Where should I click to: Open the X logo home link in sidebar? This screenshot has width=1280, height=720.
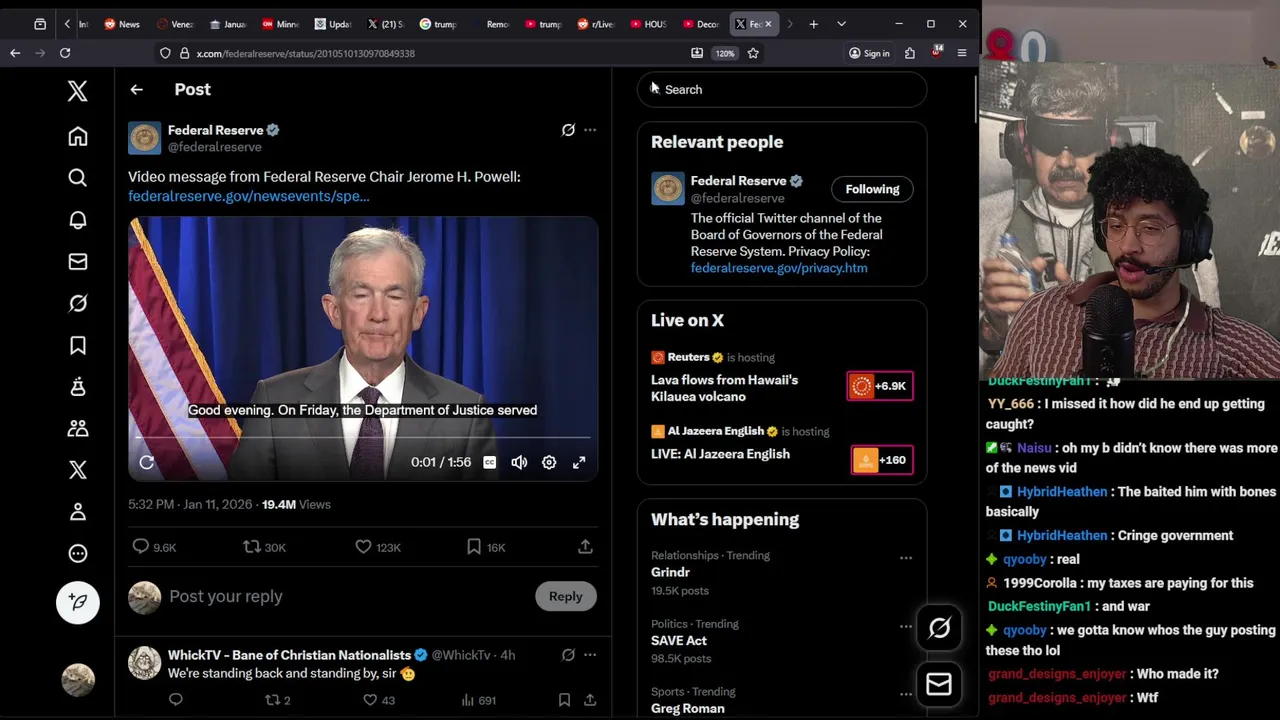77,91
